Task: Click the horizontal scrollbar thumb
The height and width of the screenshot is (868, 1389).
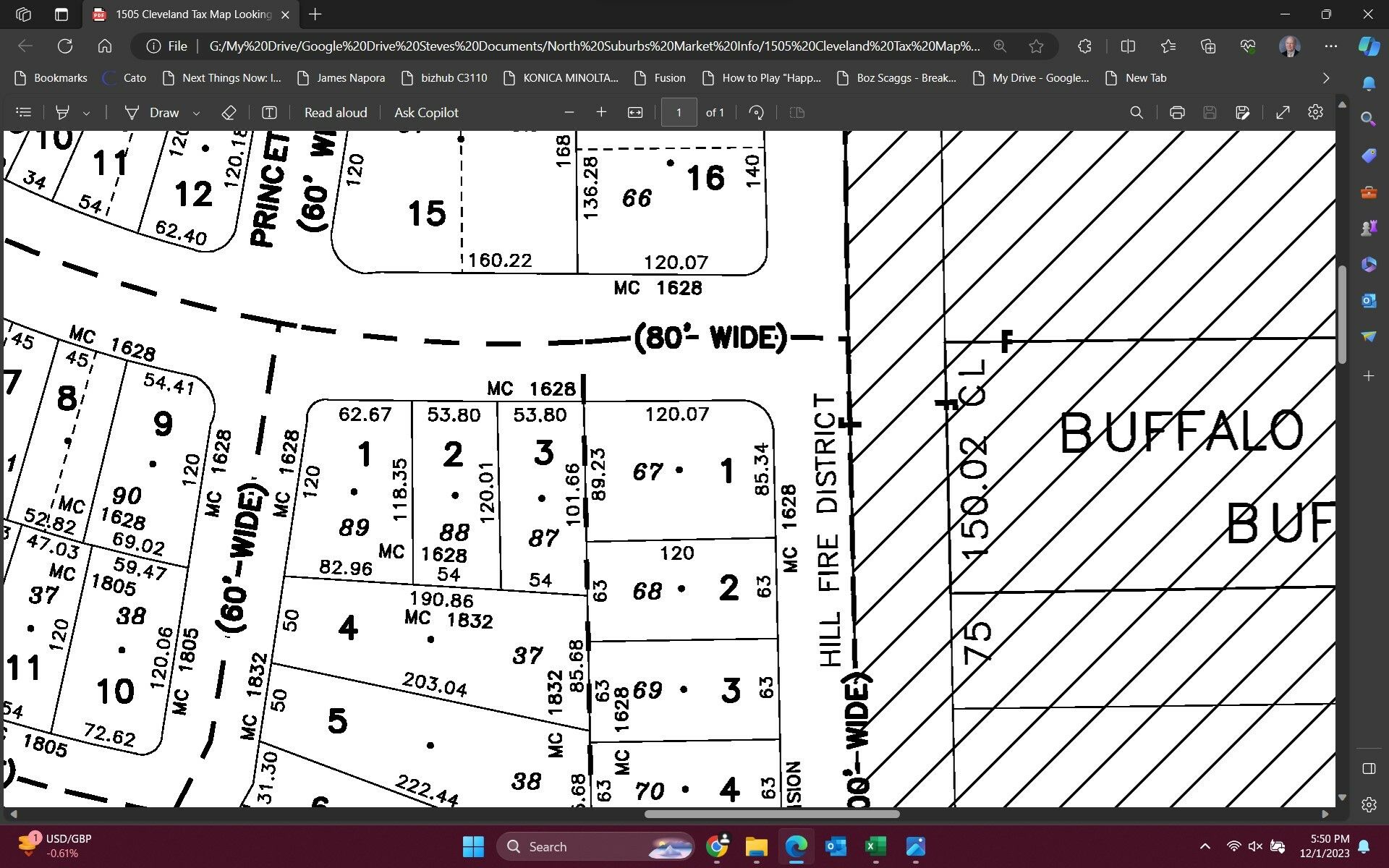Action: pyautogui.click(x=771, y=814)
